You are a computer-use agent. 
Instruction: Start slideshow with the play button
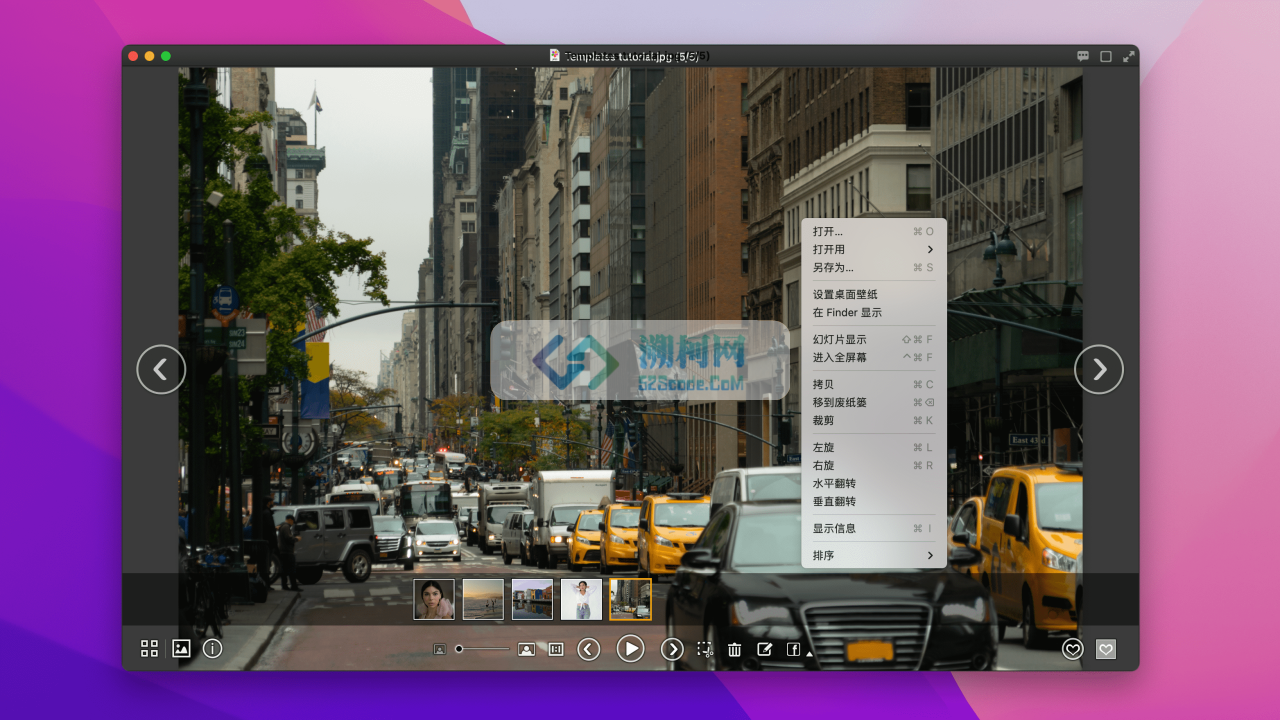(630, 649)
